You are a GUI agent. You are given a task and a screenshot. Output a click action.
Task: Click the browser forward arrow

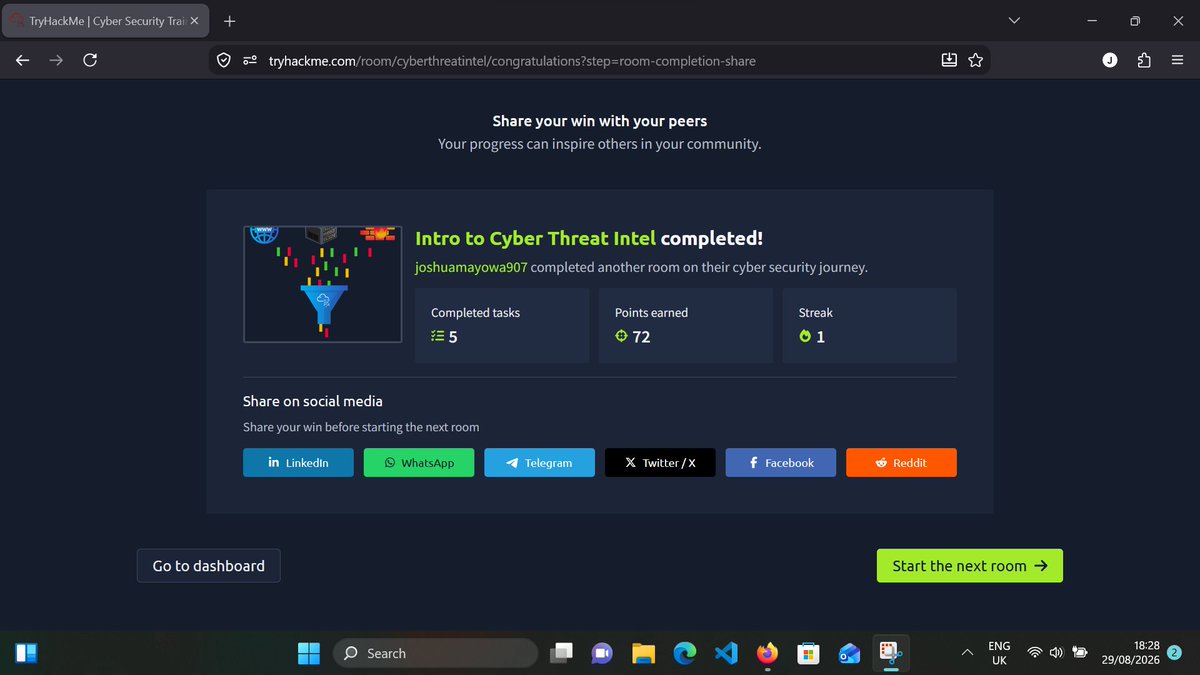(56, 61)
